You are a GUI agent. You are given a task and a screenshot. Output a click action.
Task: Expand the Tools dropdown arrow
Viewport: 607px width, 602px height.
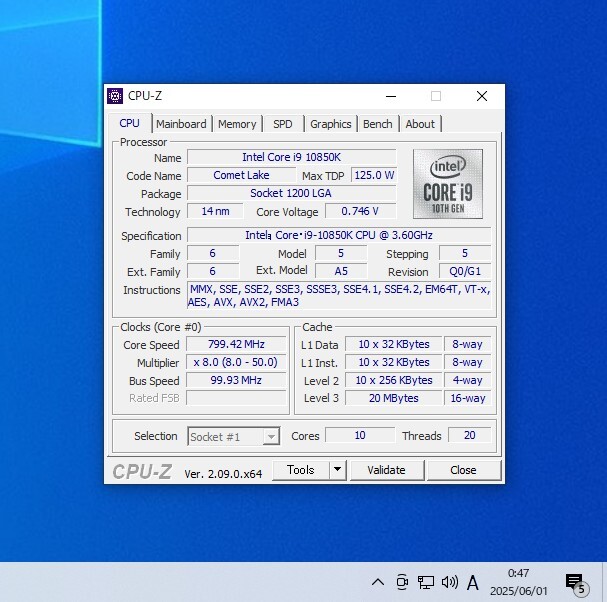click(338, 470)
